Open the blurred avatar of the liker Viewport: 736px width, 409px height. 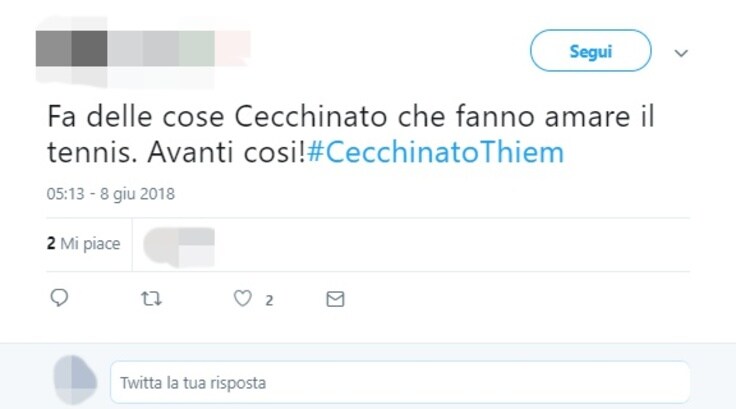click(179, 247)
